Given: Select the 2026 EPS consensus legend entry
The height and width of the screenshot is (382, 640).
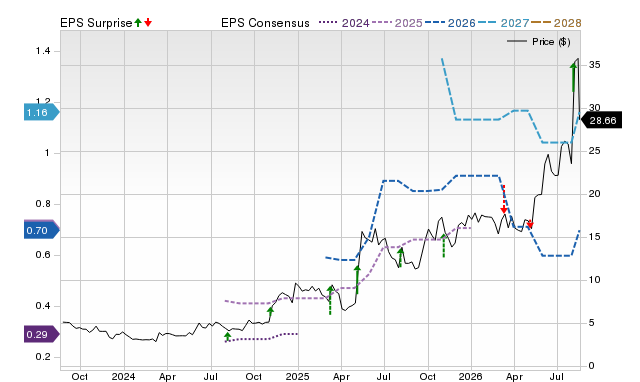Looking at the screenshot, I should click(450, 23).
